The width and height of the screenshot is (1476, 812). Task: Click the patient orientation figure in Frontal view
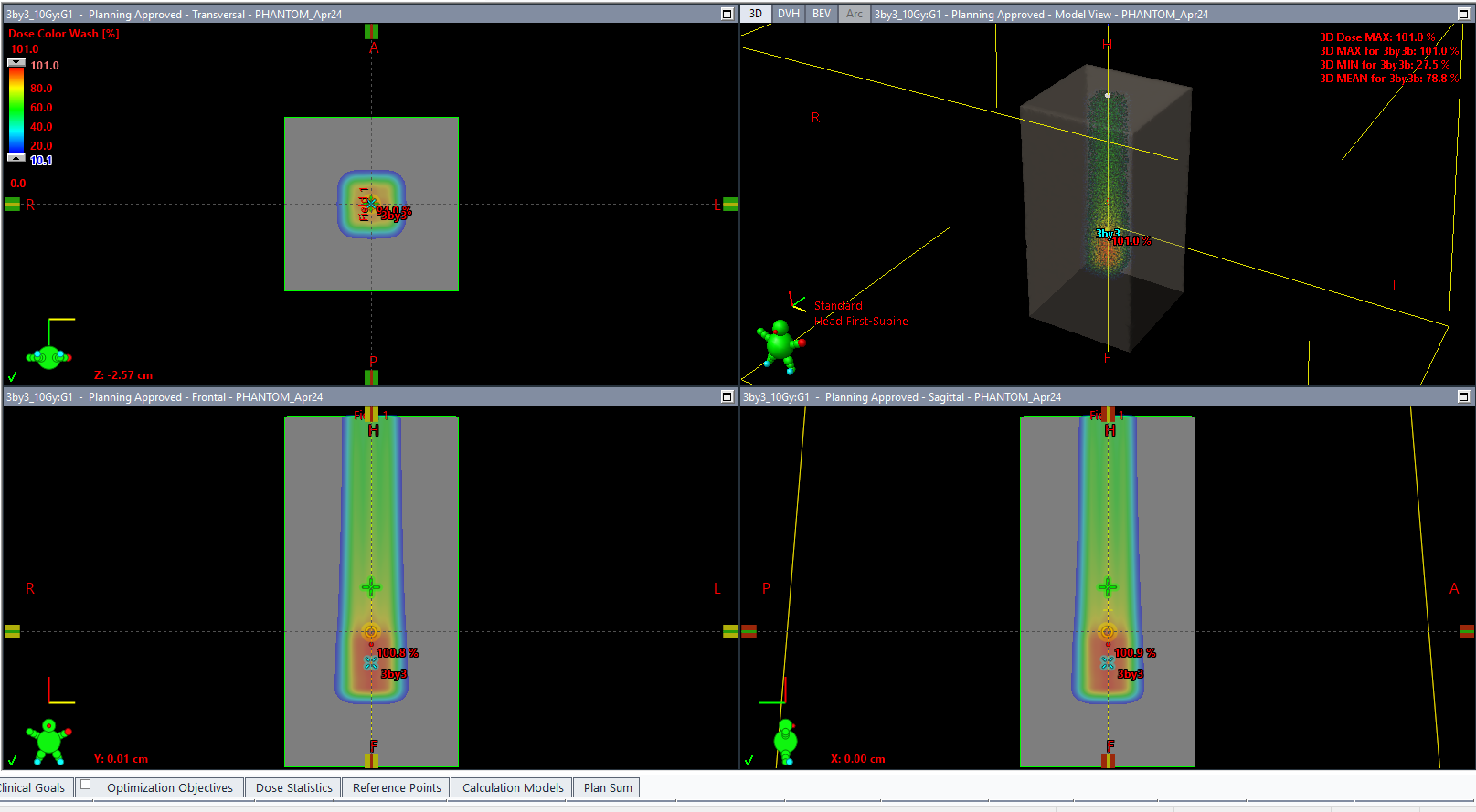48,740
